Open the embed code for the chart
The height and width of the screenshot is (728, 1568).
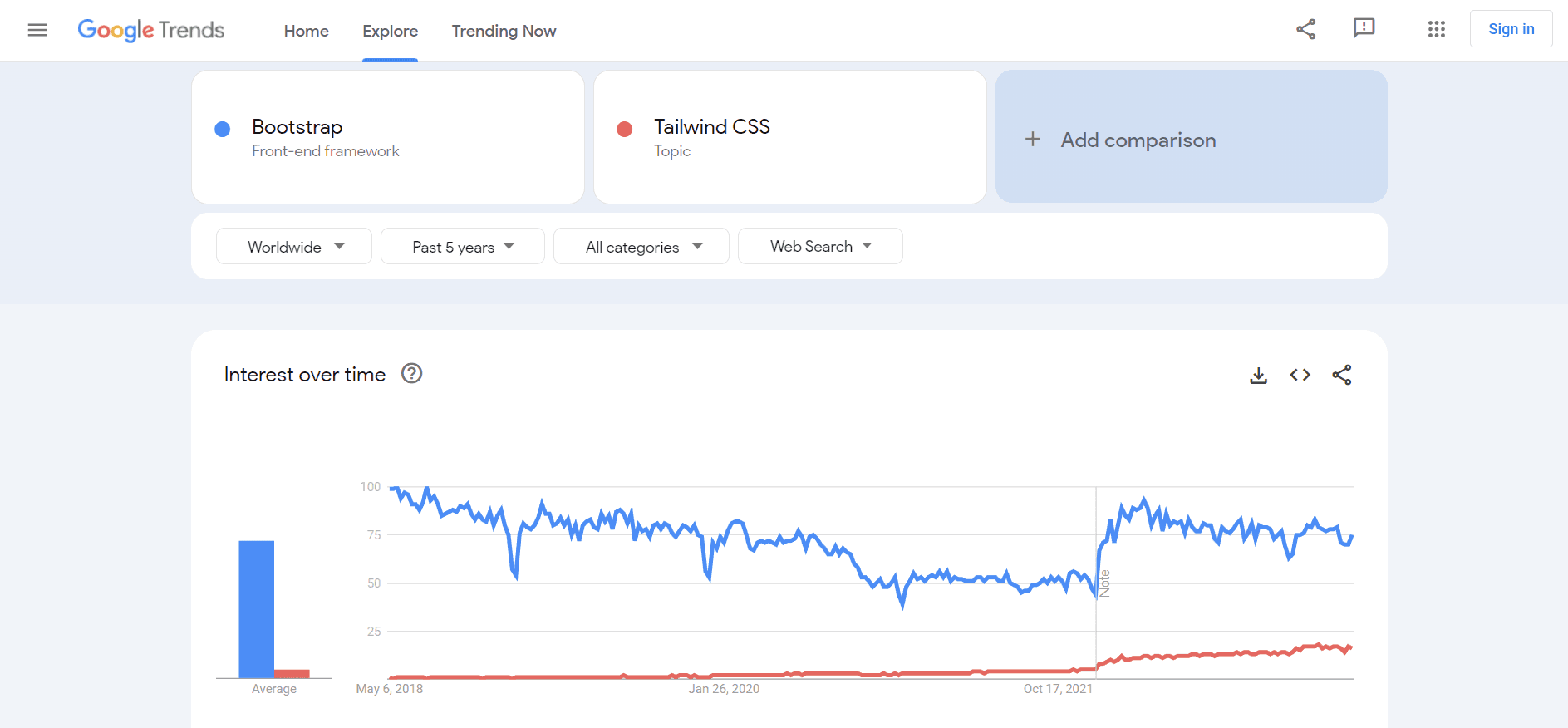(x=1300, y=375)
